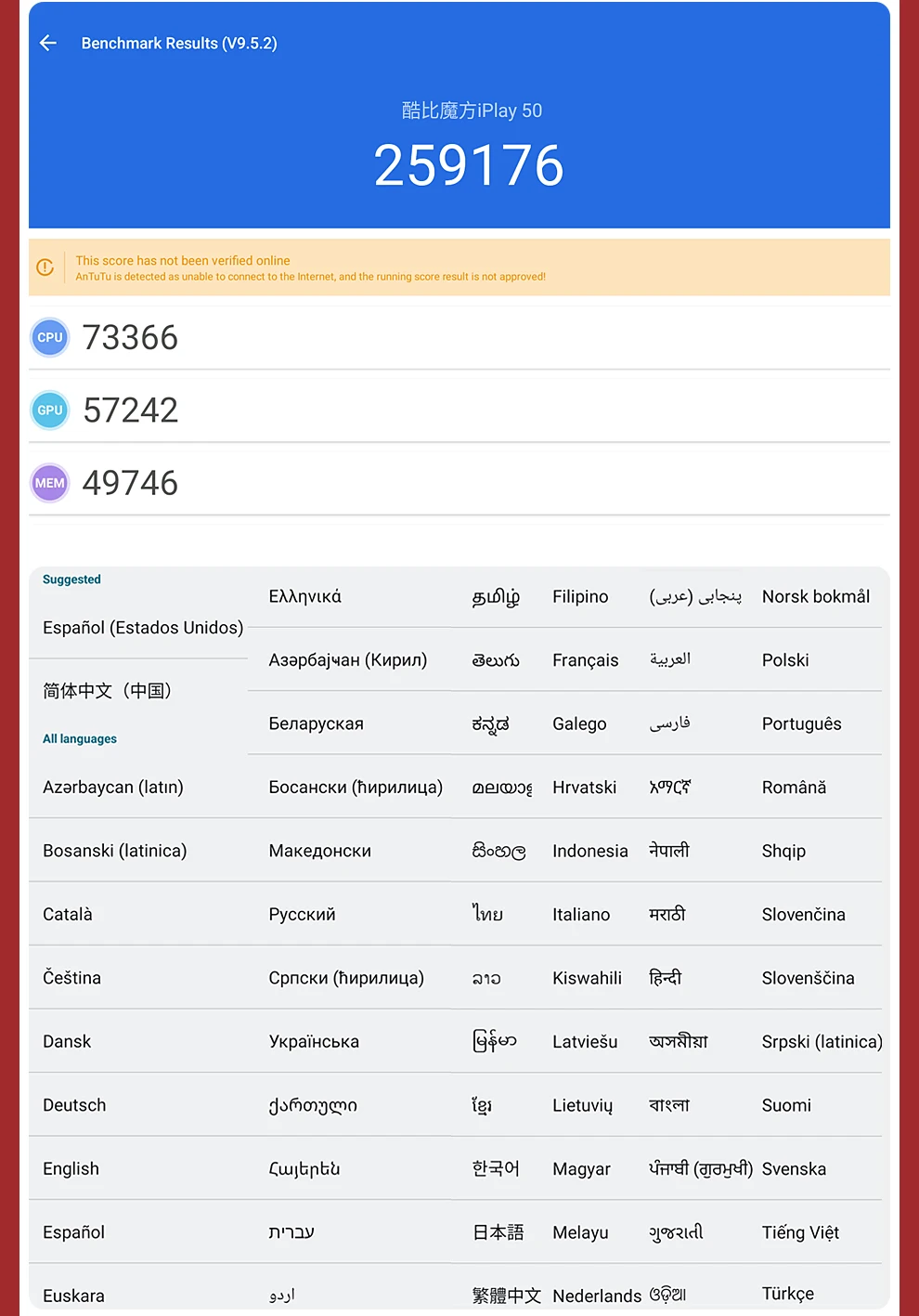This screenshot has height=1316, width=919.
Task: Select Slovenčina language
Action: pyautogui.click(x=804, y=915)
